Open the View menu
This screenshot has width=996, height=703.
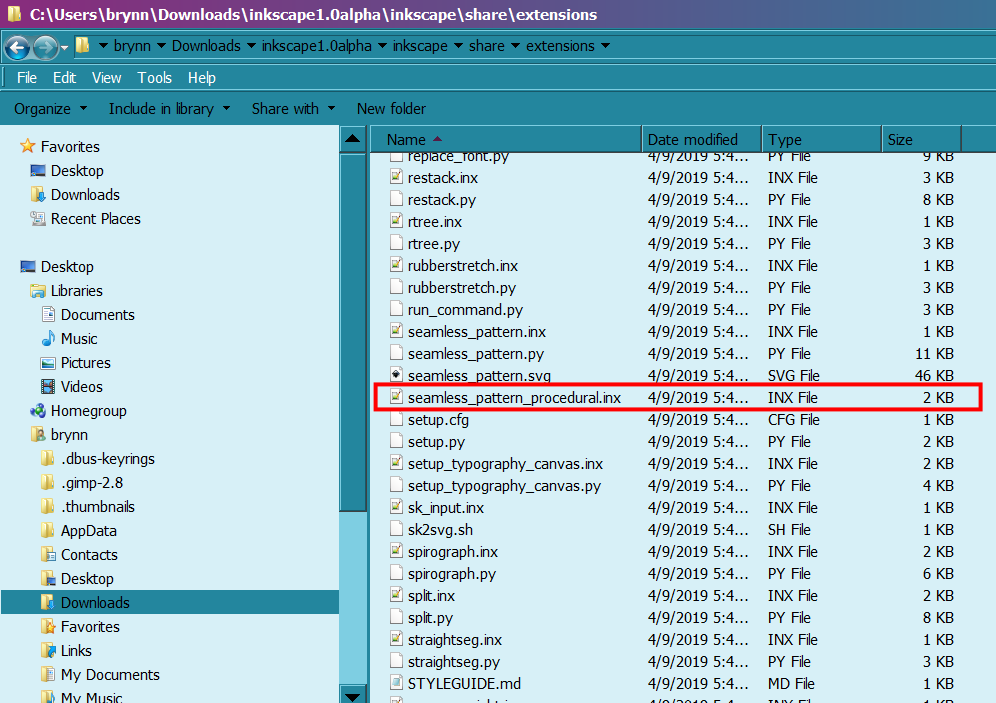(106, 78)
